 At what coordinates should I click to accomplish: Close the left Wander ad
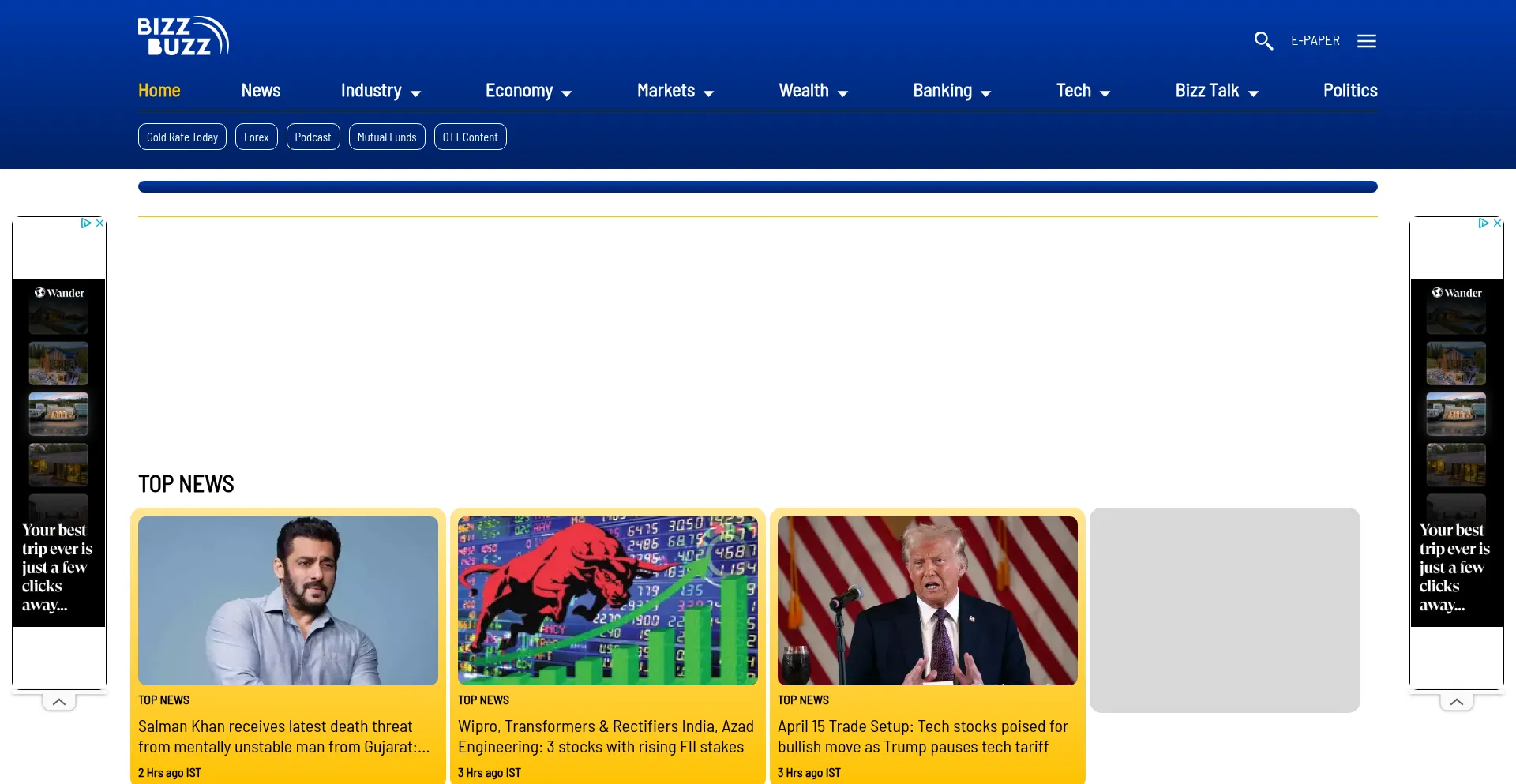click(99, 223)
